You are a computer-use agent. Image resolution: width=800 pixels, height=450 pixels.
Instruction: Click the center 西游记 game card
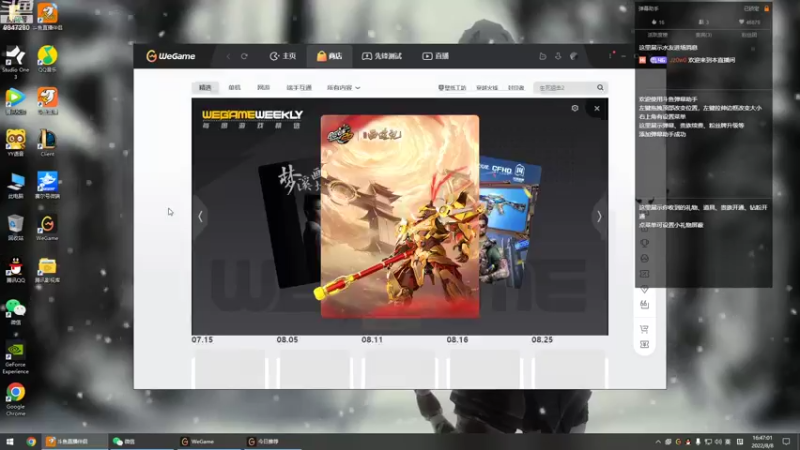pos(400,216)
